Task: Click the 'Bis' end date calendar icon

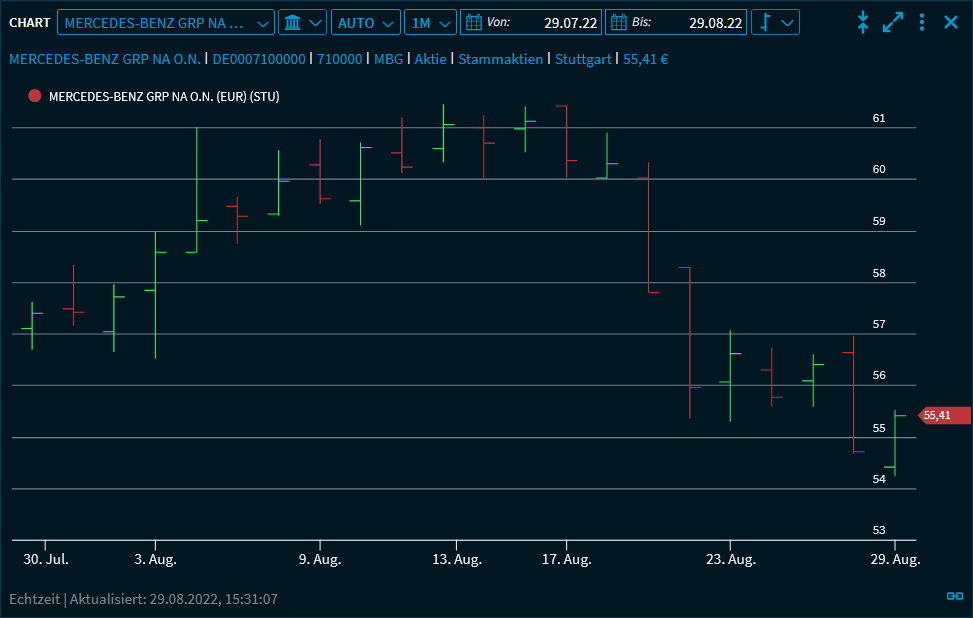Action: 619,22
